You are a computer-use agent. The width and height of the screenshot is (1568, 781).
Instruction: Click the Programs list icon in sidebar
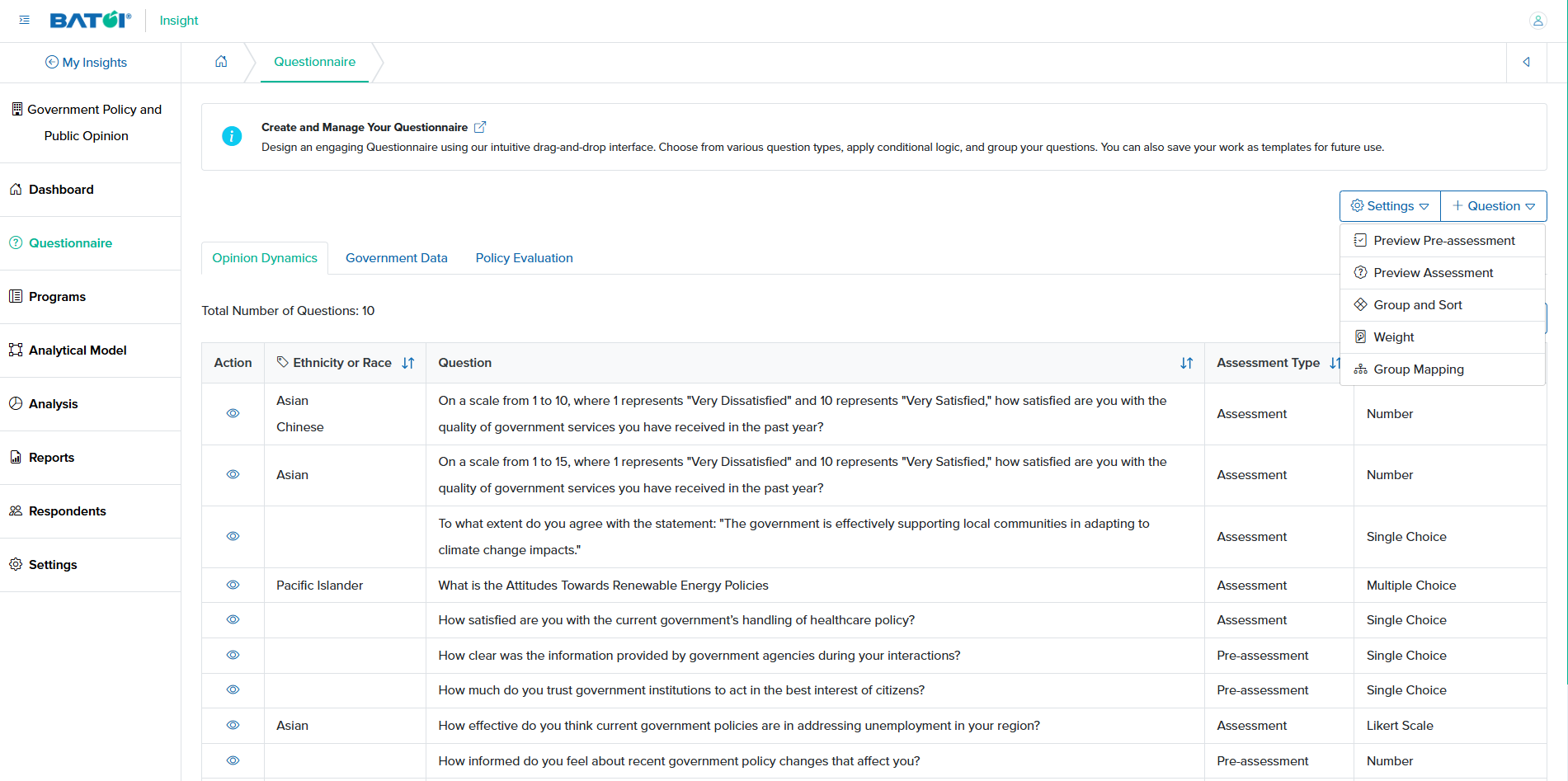tap(16, 296)
